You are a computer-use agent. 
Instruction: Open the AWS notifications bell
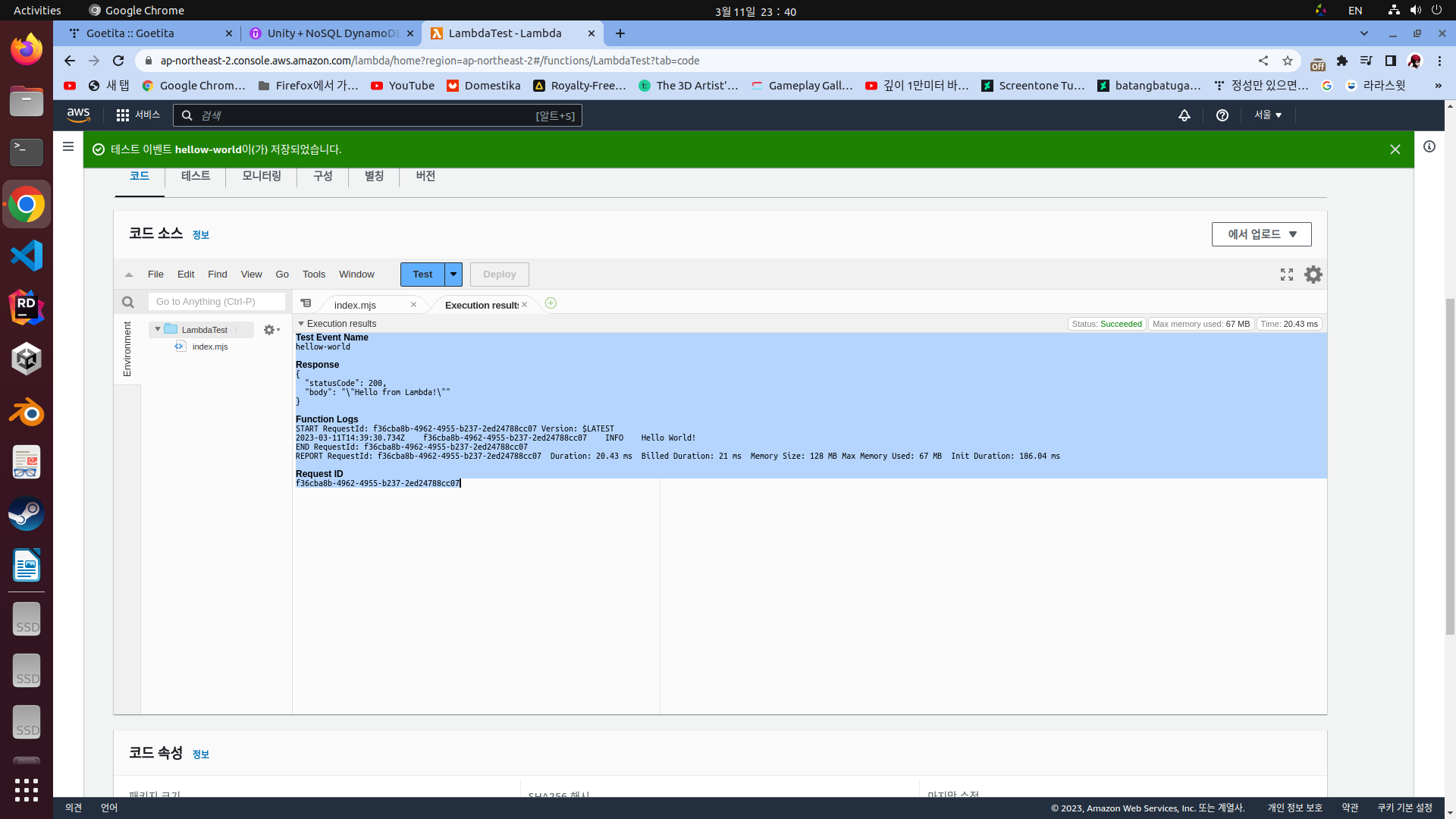[x=1184, y=115]
